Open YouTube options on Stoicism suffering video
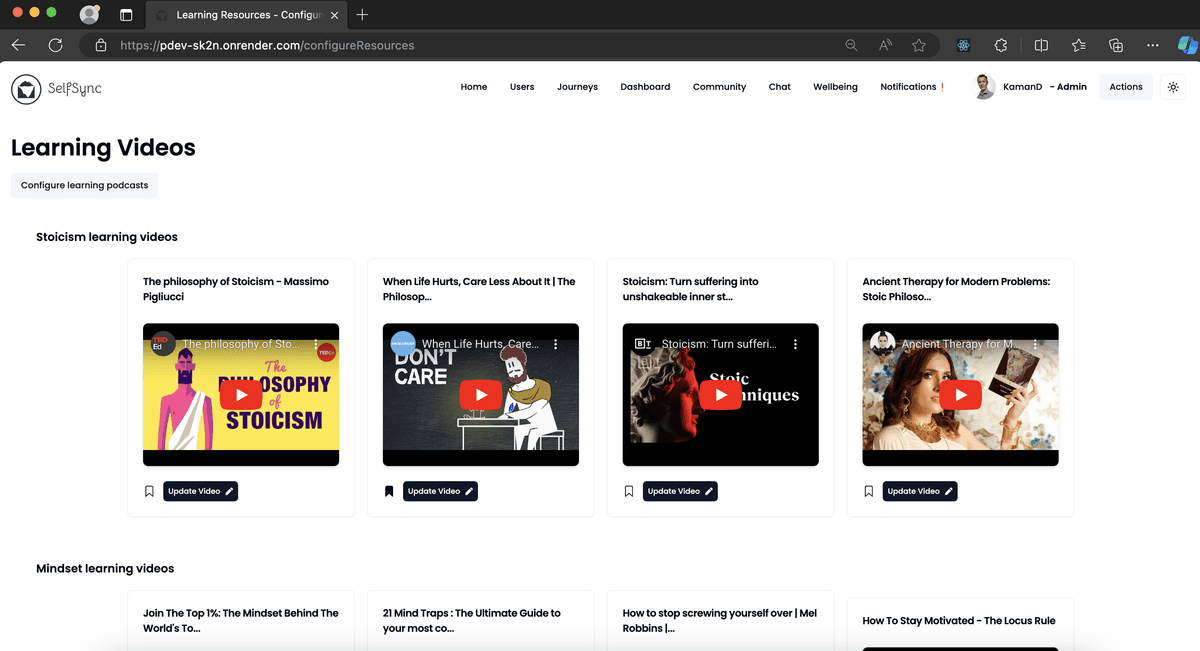Viewport: 1200px width, 651px height. pos(796,344)
